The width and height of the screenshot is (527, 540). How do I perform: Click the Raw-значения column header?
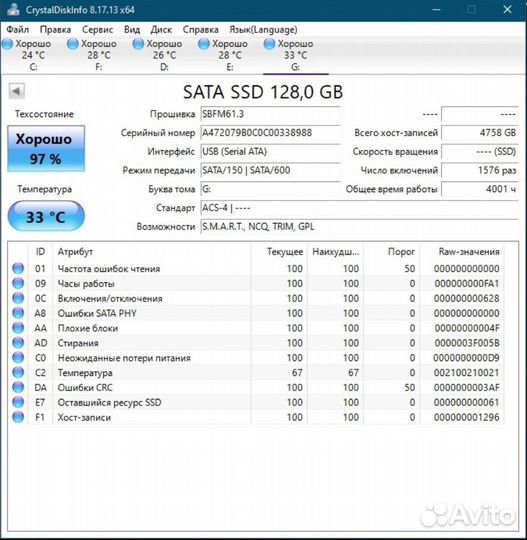point(462,252)
